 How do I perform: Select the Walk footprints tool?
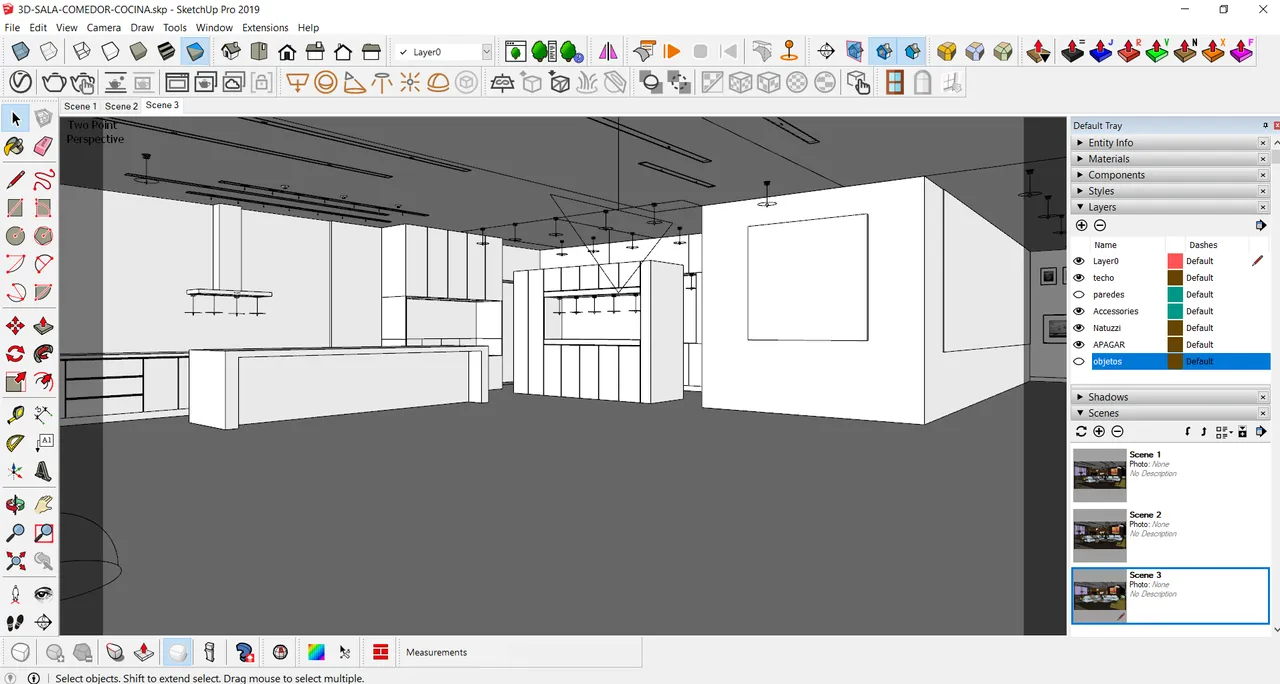point(16,622)
